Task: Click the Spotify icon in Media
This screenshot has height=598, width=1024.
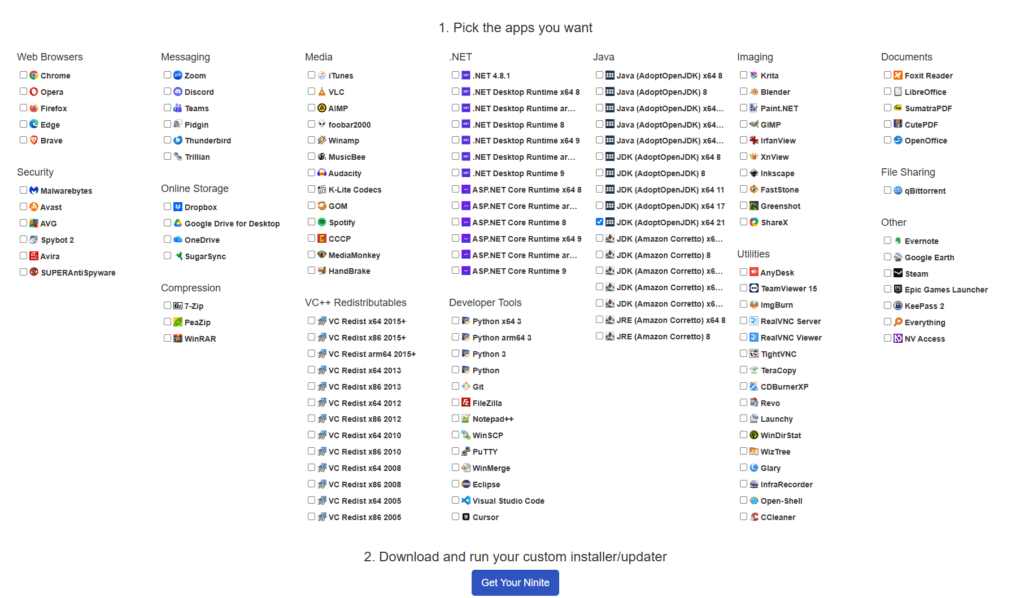Action: [321, 222]
